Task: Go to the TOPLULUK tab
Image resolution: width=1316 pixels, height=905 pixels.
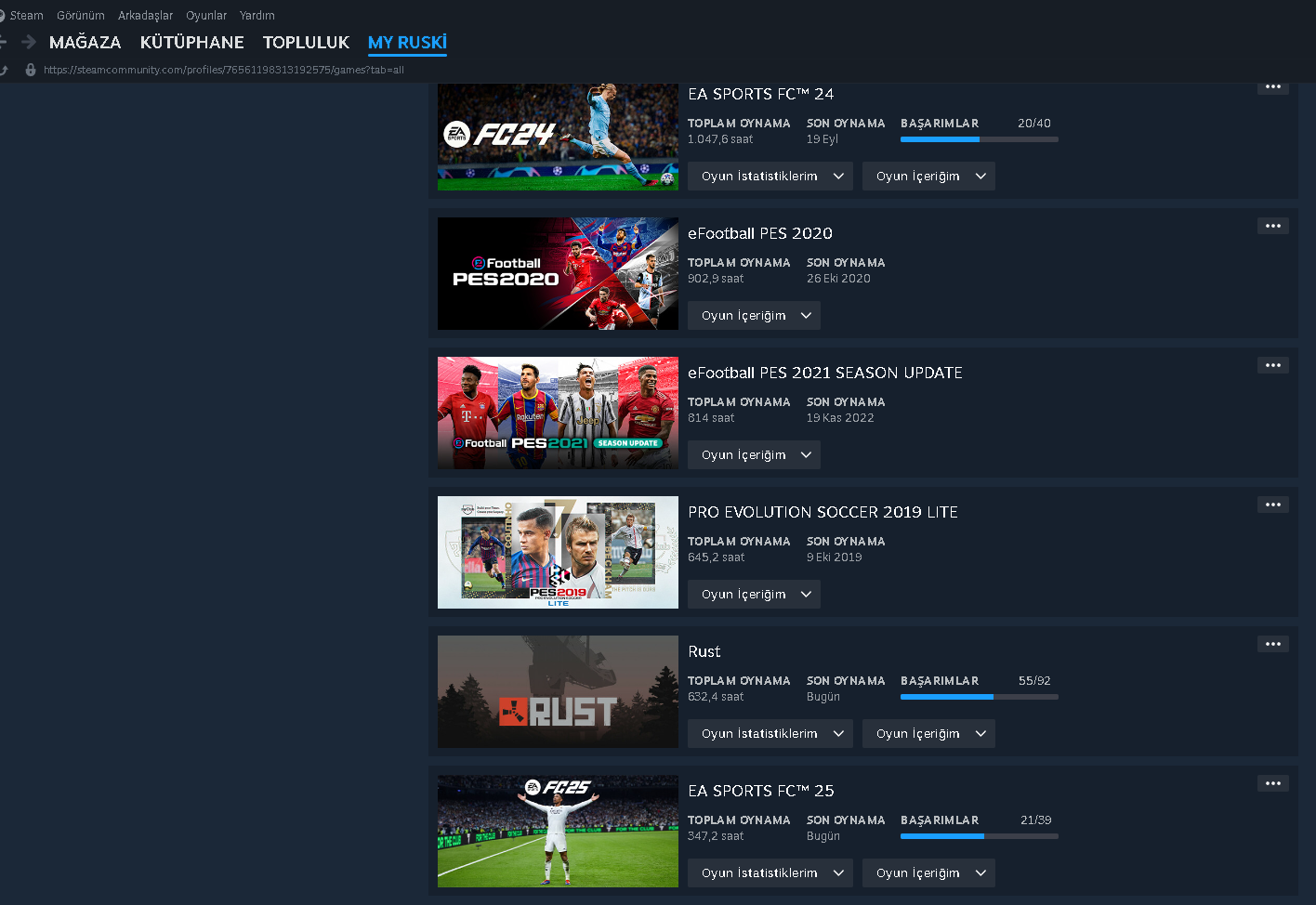Action: tap(306, 43)
